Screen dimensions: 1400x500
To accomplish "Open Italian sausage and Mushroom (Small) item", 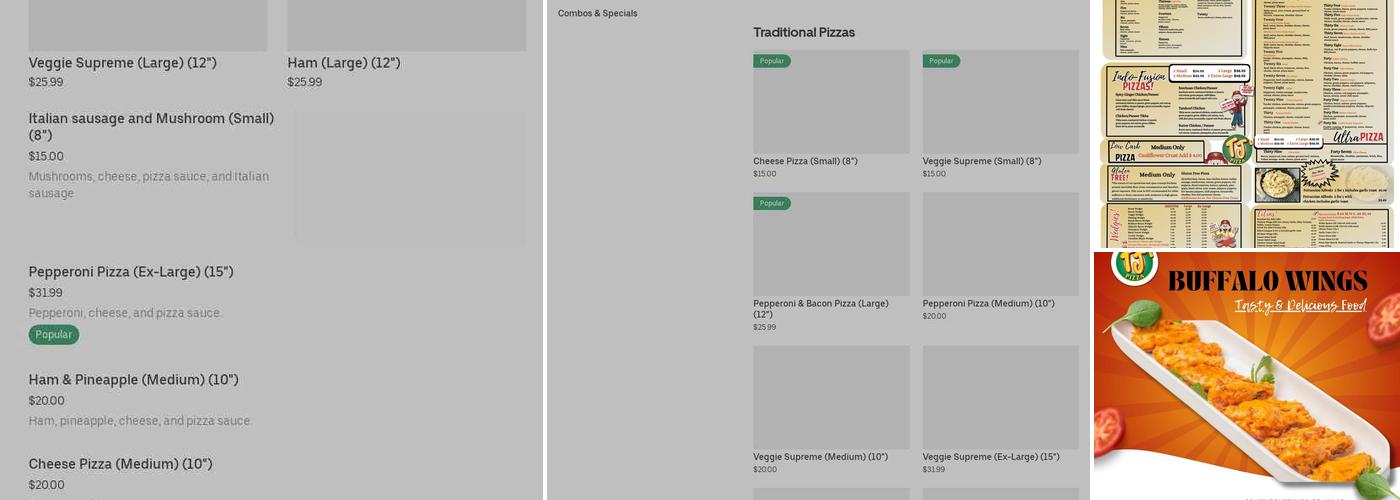I will point(151,126).
